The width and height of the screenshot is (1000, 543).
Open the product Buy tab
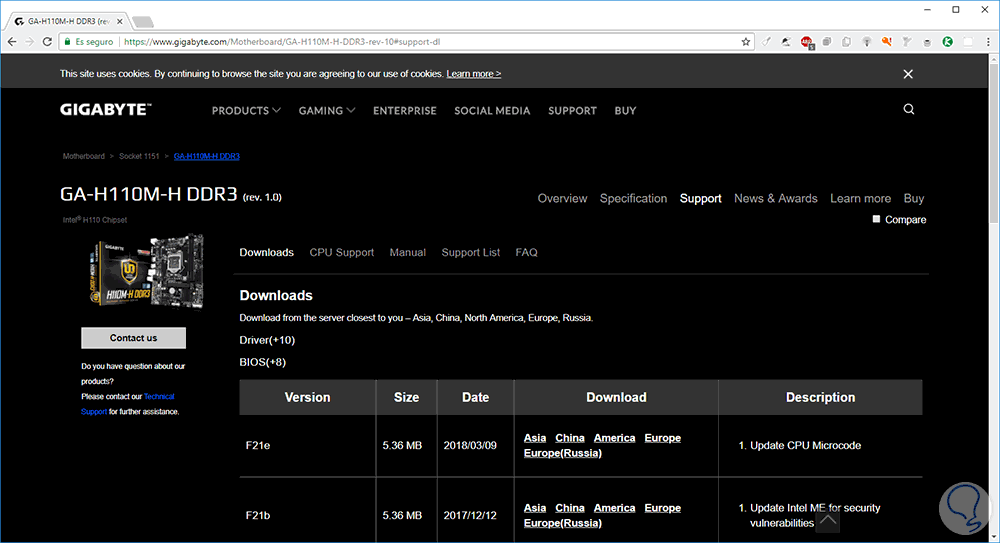tap(914, 198)
